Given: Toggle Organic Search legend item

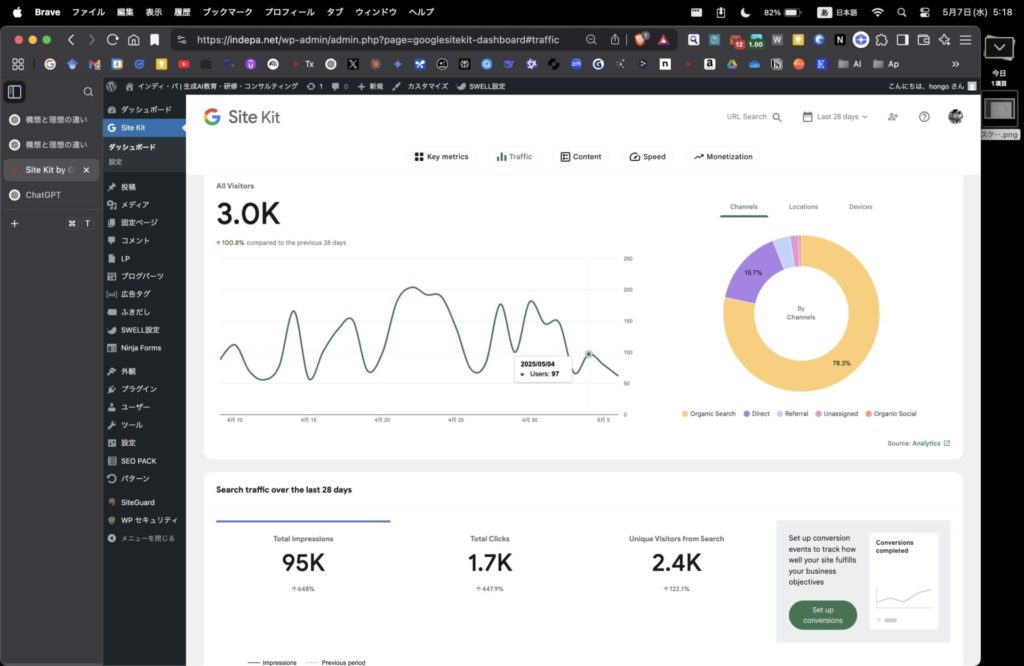Looking at the screenshot, I should [x=712, y=414].
